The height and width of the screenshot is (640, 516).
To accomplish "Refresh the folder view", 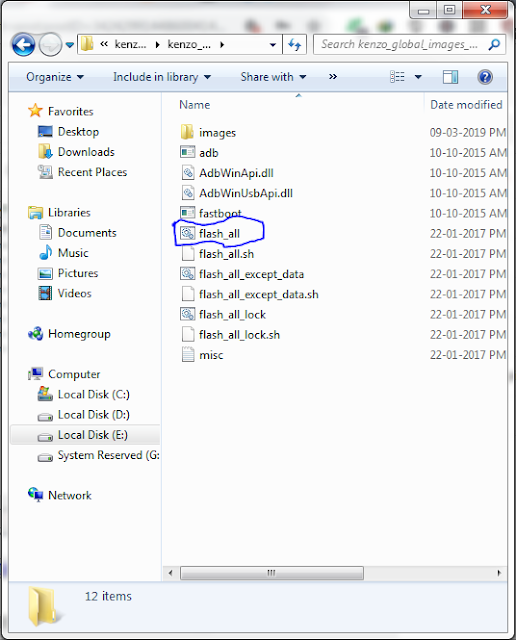I will pos(294,44).
